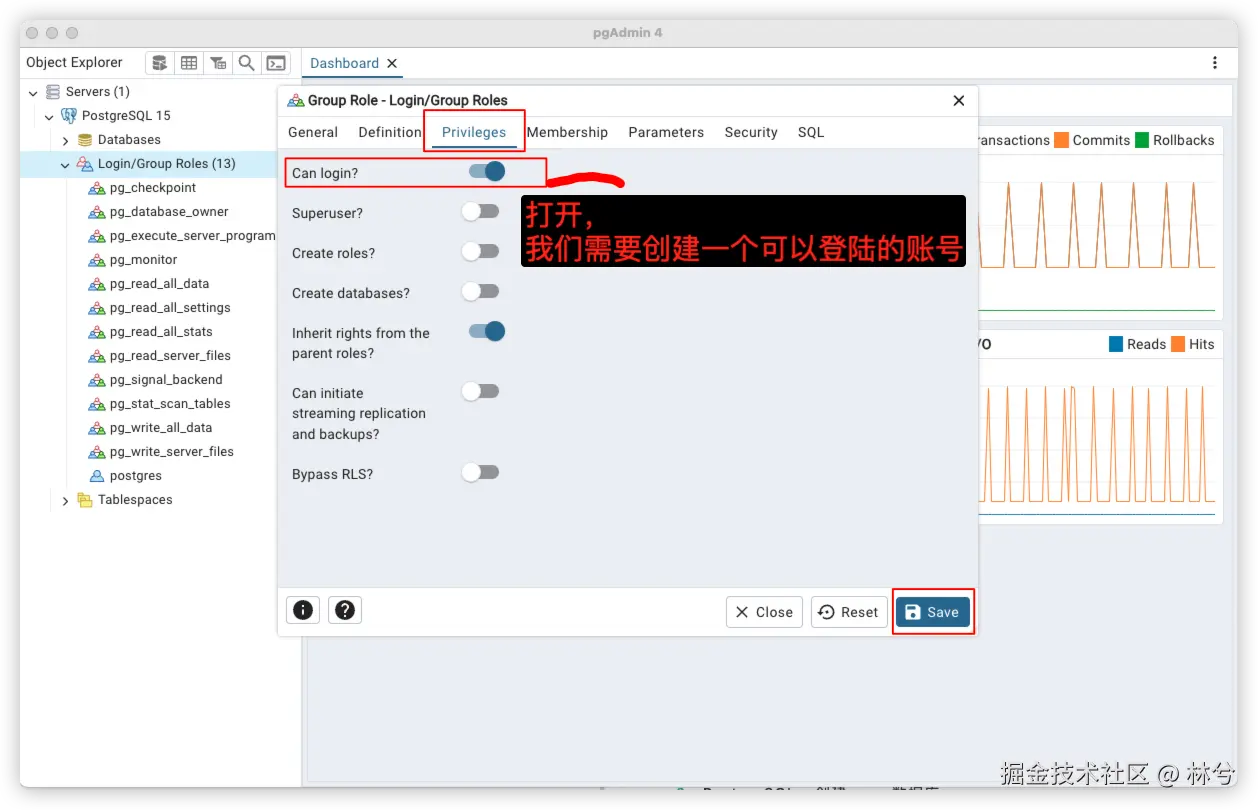Click the pg_database_owner role icon
Screen dimensions: 1258x810
click(97, 212)
